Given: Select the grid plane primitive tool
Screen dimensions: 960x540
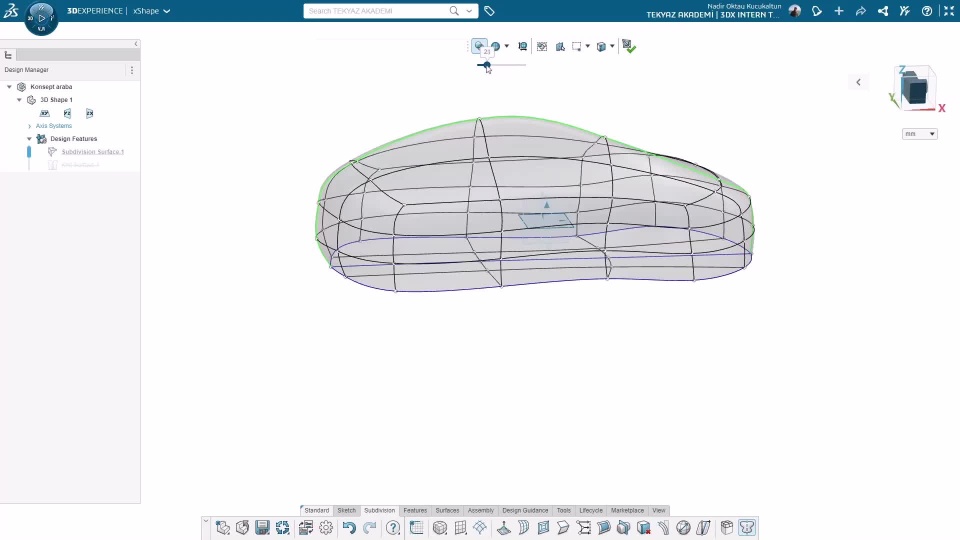Looking at the screenshot, I should pyautogui.click(x=460, y=528).
